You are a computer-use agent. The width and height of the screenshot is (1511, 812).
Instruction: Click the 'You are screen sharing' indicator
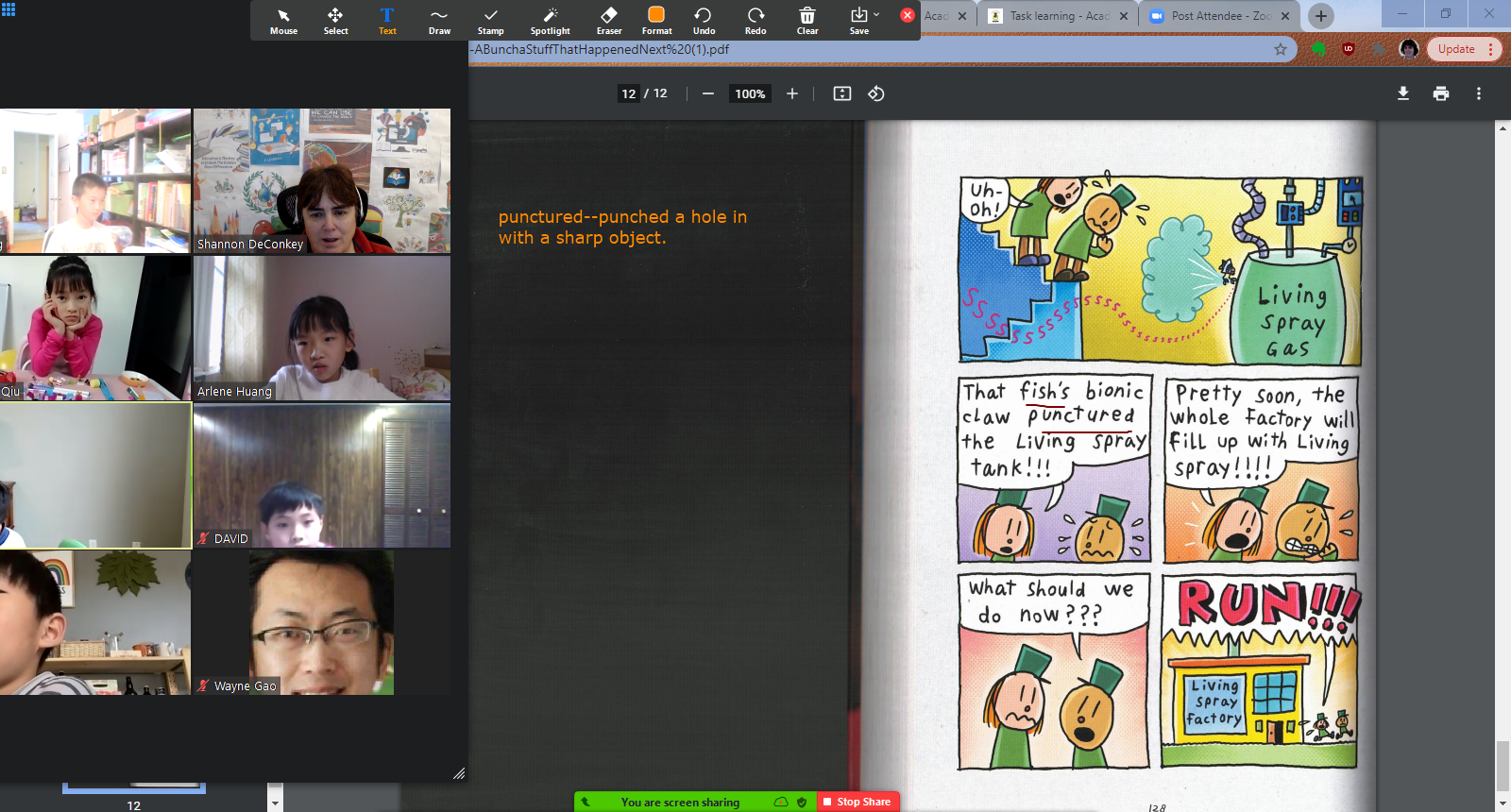coord(680,803)
